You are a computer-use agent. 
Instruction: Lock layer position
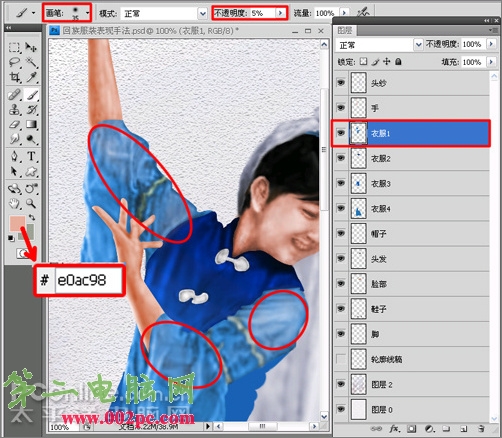coord(387,62)
